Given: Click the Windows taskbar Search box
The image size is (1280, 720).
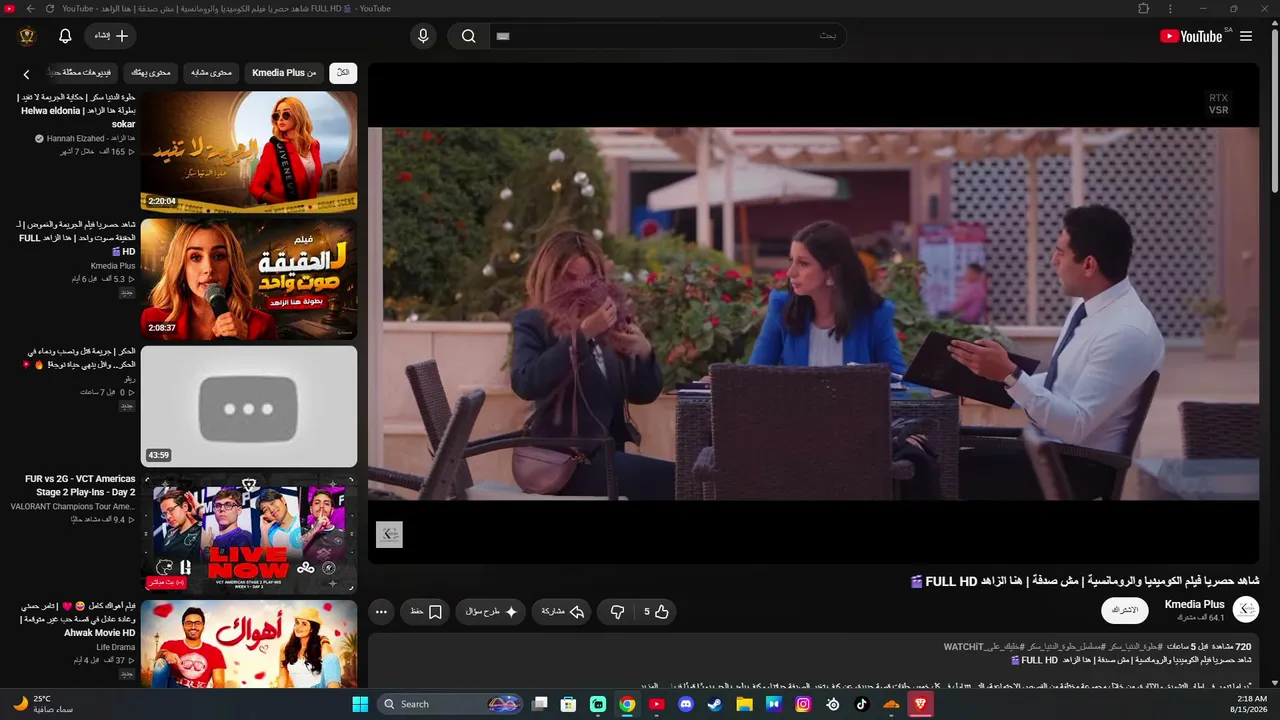Looking at the screenshot, I should coord(452,704).
